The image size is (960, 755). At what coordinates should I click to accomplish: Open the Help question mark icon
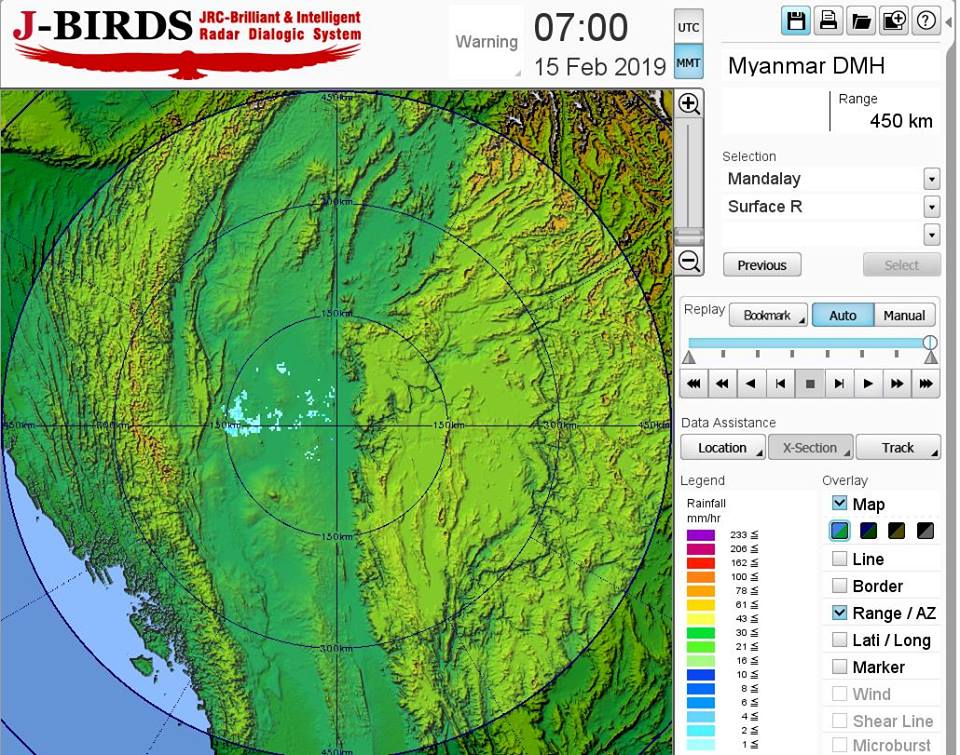[926, 20]
